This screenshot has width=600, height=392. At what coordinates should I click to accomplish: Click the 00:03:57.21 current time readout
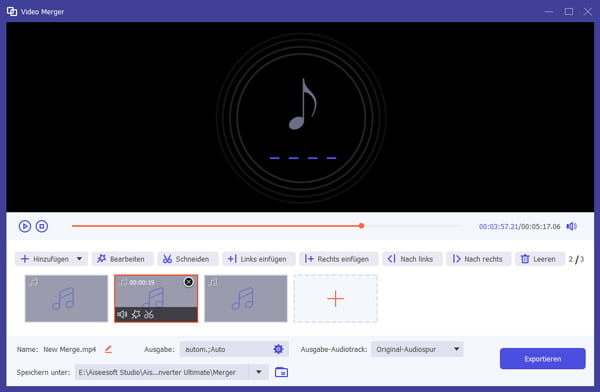point(498,227)
